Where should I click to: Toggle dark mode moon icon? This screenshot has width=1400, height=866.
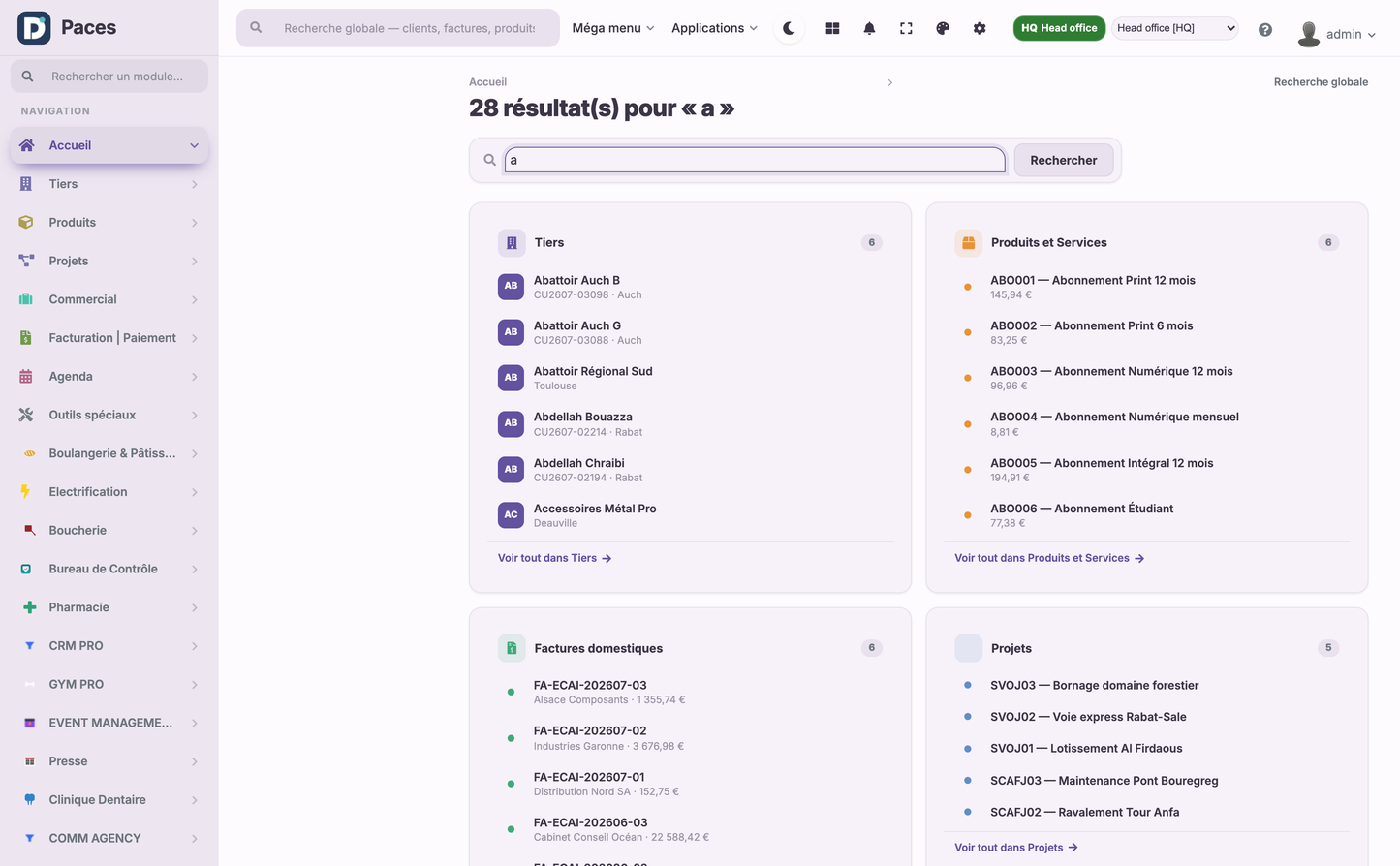coord(789,28)
